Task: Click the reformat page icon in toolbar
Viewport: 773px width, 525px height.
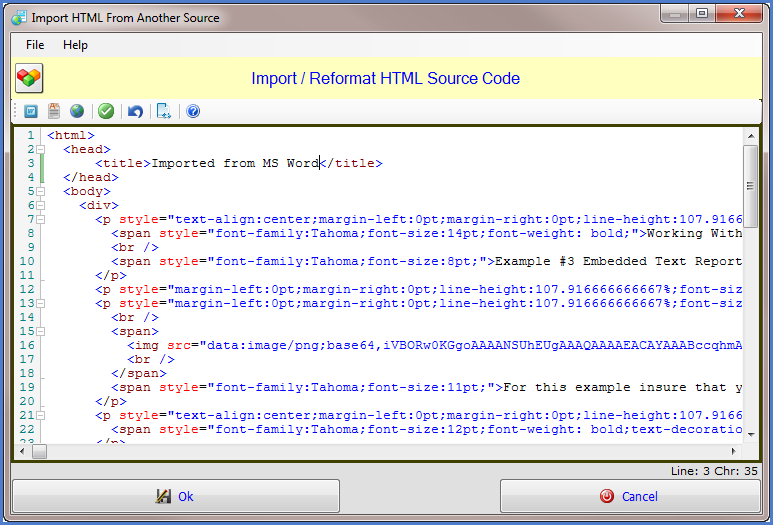Action: (164, 111)
